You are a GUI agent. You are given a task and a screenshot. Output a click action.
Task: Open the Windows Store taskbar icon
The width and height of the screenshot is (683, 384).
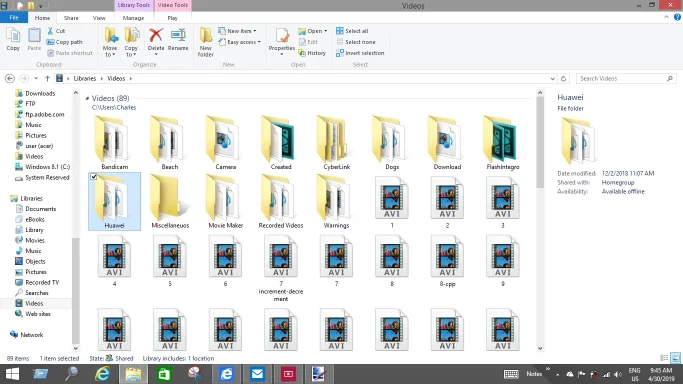pyautogui.click(x=164, y=374)
